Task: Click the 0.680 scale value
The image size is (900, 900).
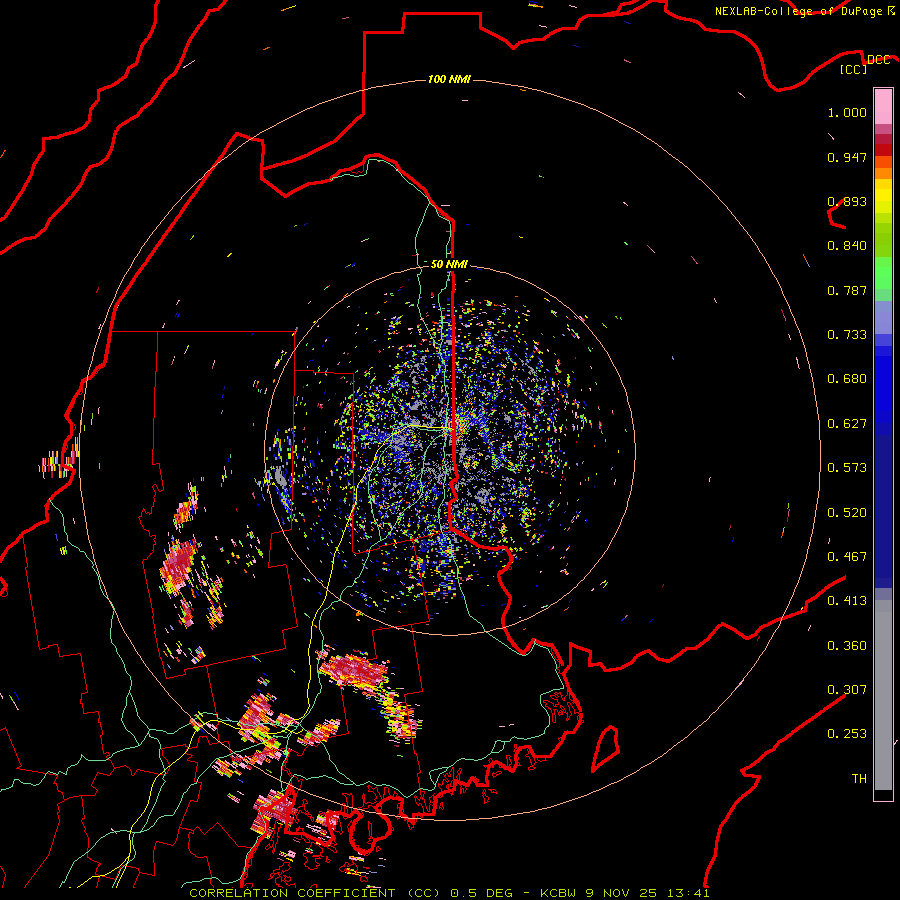Action: click(847, 379)
